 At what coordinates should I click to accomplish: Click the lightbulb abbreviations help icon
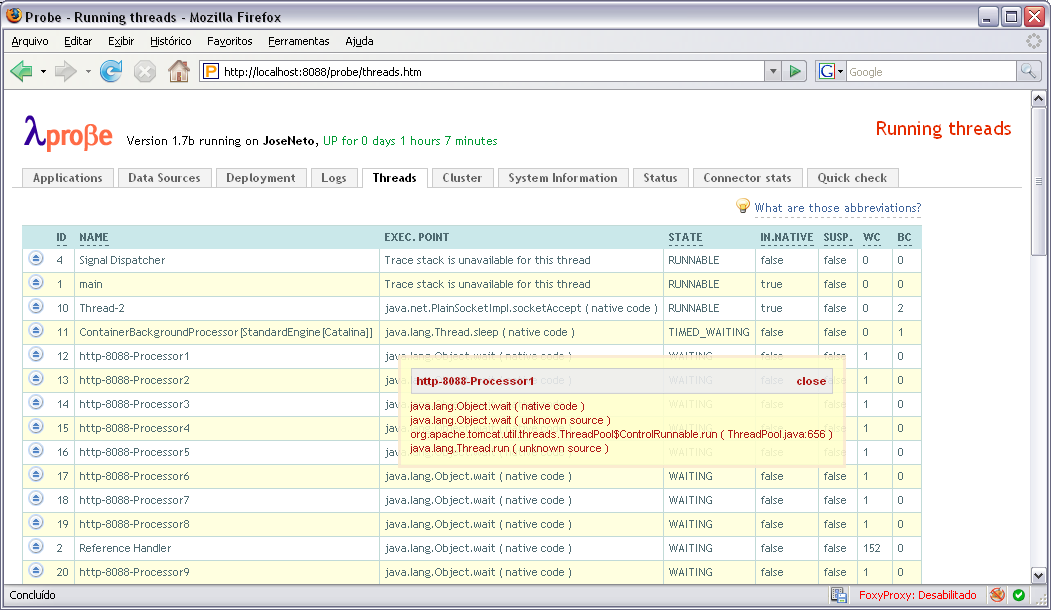coord(743,206)
